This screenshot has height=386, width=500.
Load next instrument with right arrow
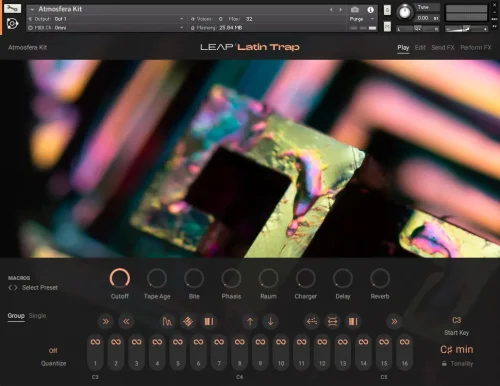[x=340, y=9]
